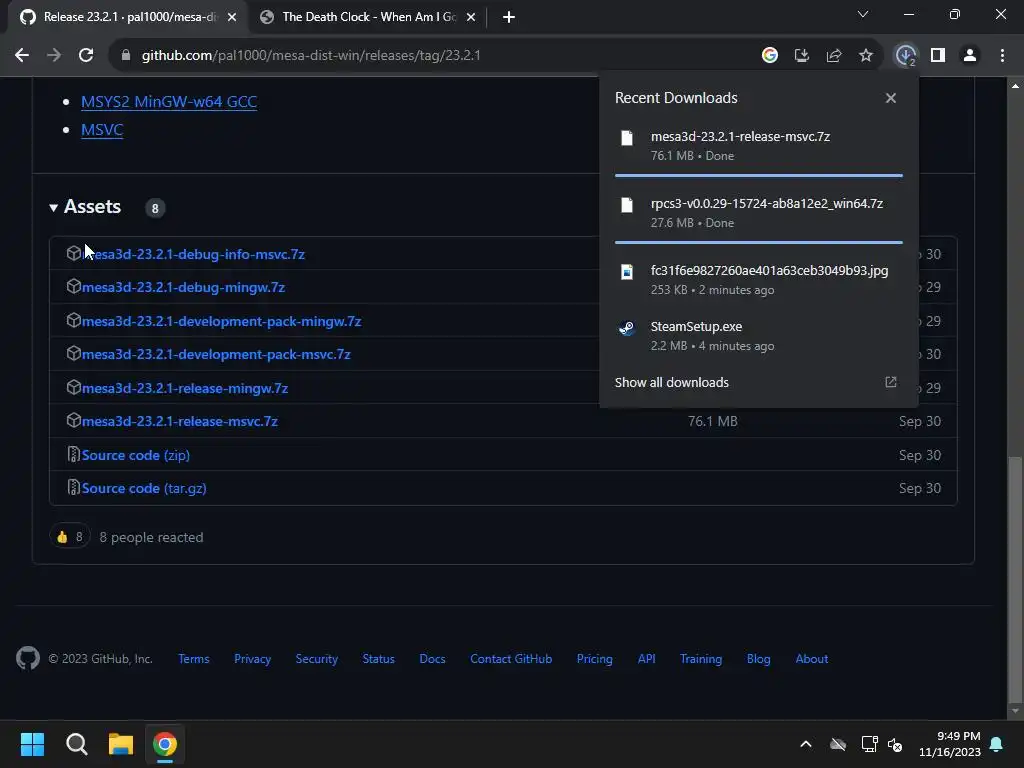Click the Chrome taskbar icon
Image resolution: width=1024 pixels, height=768 pixels.
tap(165, 744)
